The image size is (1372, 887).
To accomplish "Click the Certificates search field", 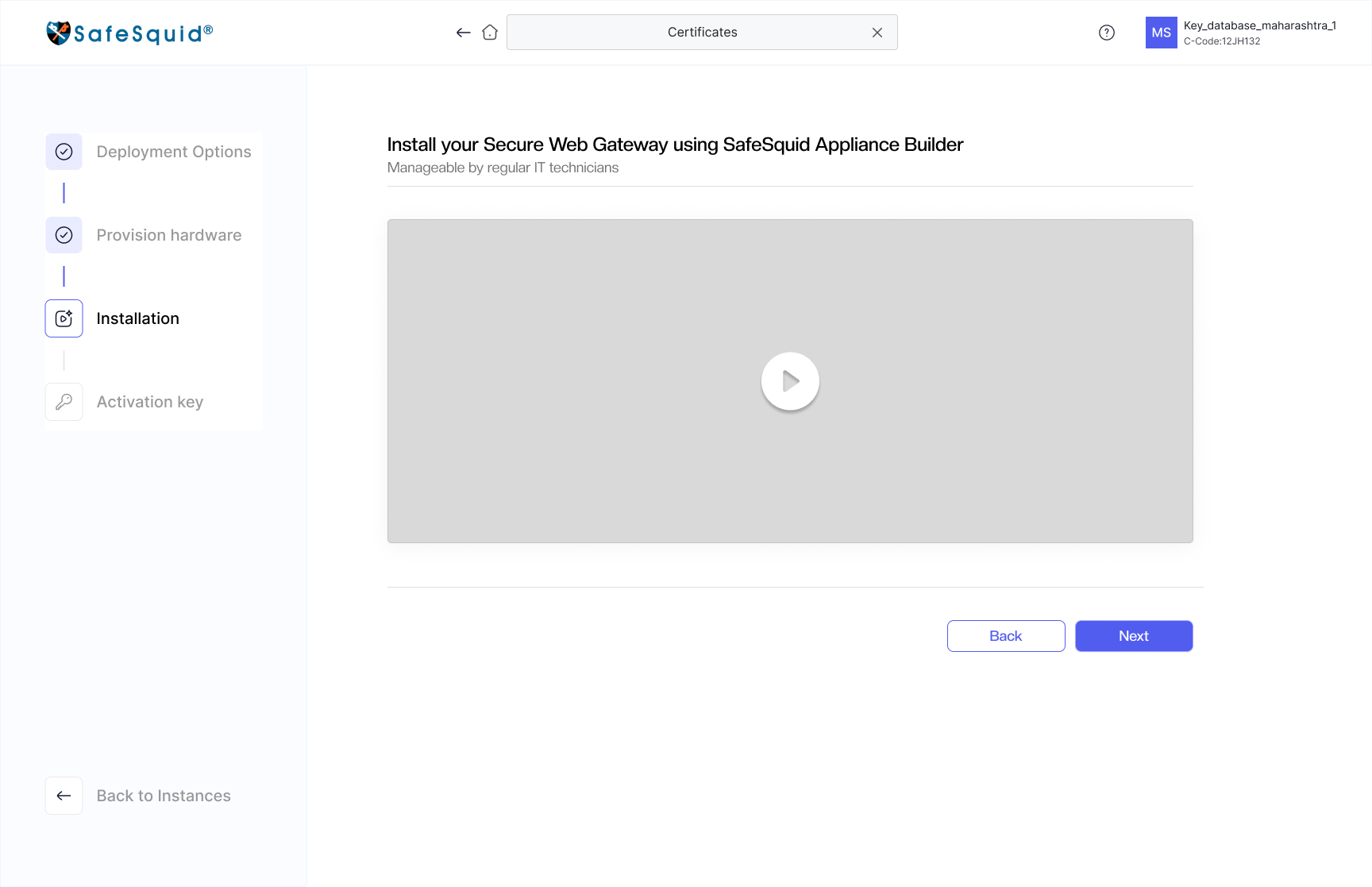I will click(702, 33).
